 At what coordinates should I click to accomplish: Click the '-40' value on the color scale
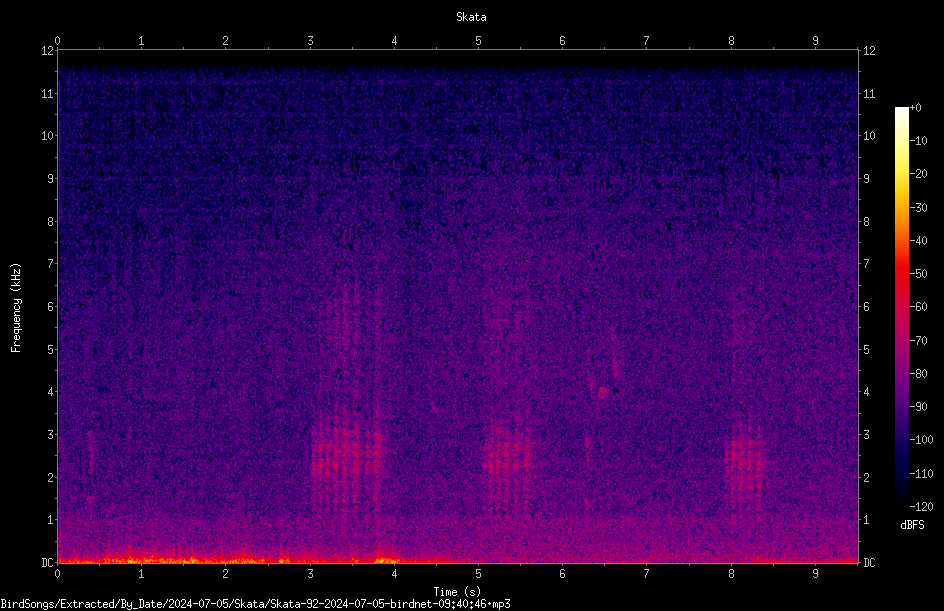point(918,241)
